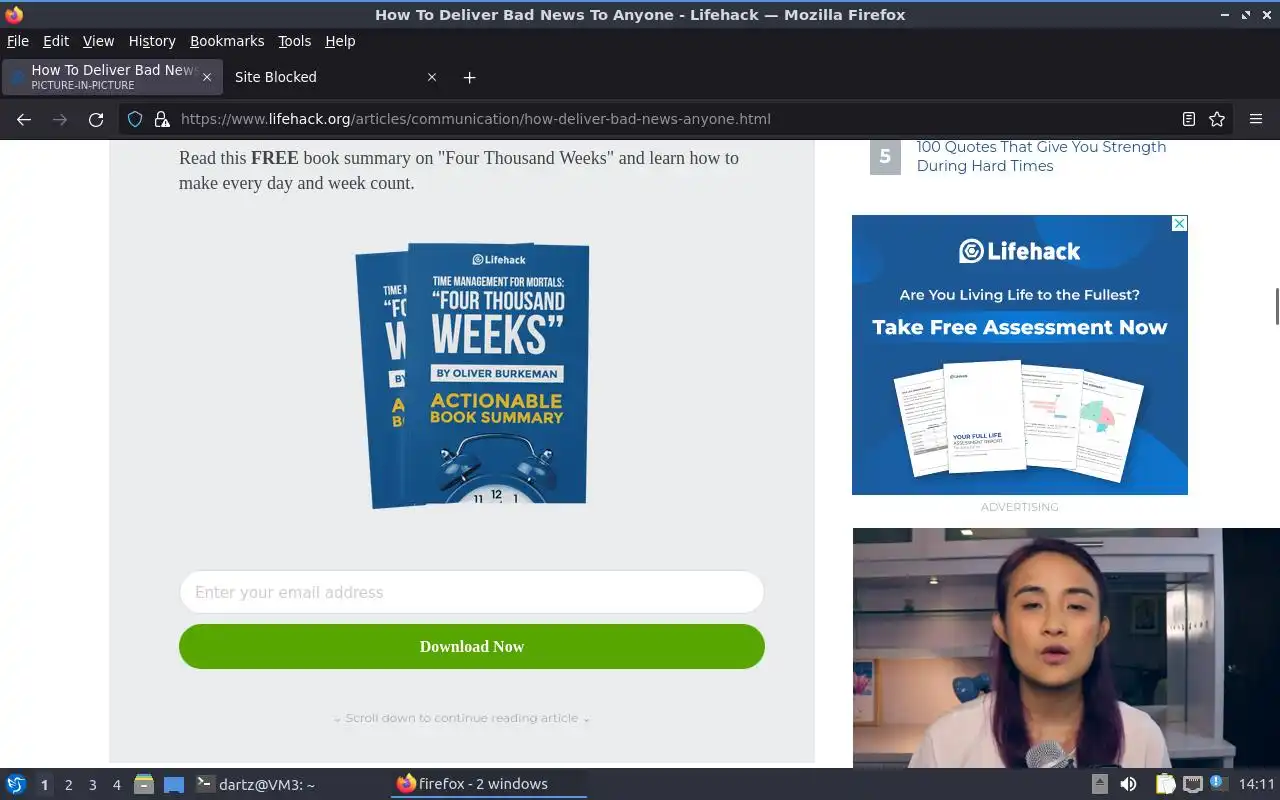Close the Site Blocked tab
The width and height of the screenshot is (1280, 800).
coord(432,77)
